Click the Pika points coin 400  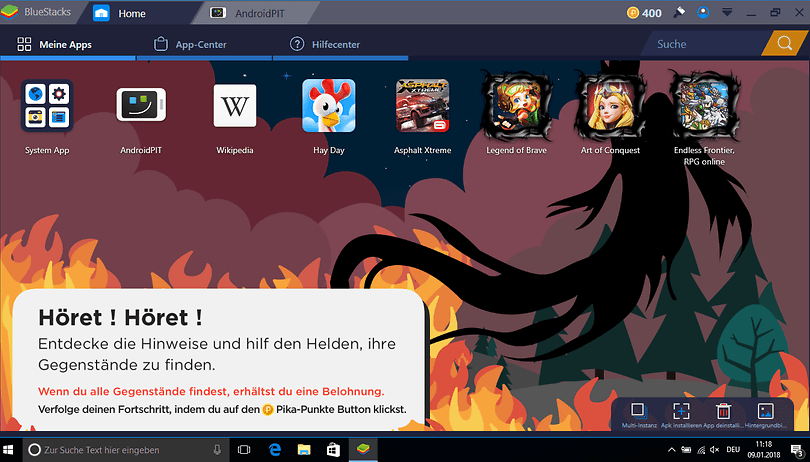point(644,13)
